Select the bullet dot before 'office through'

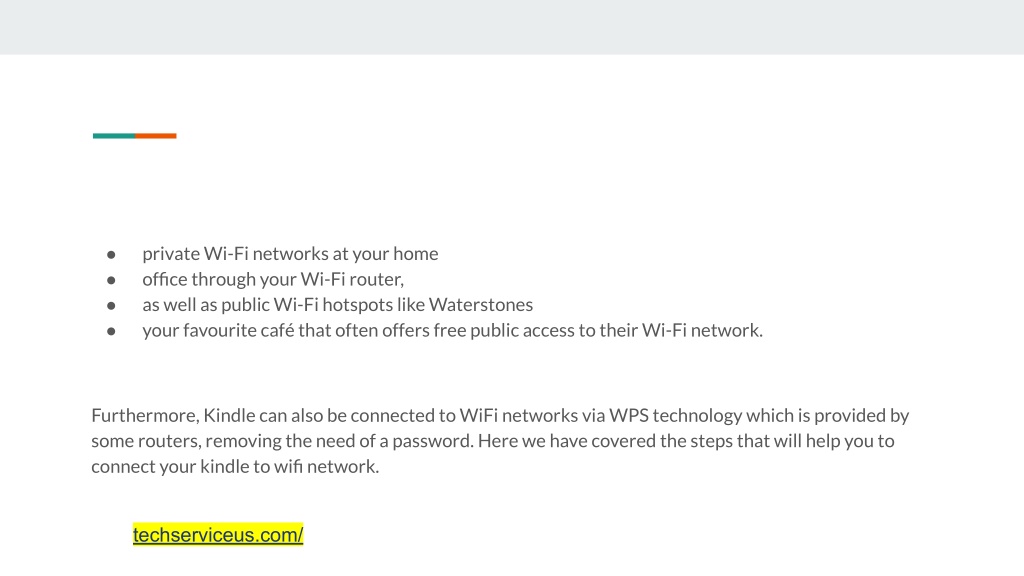(111, 280)
